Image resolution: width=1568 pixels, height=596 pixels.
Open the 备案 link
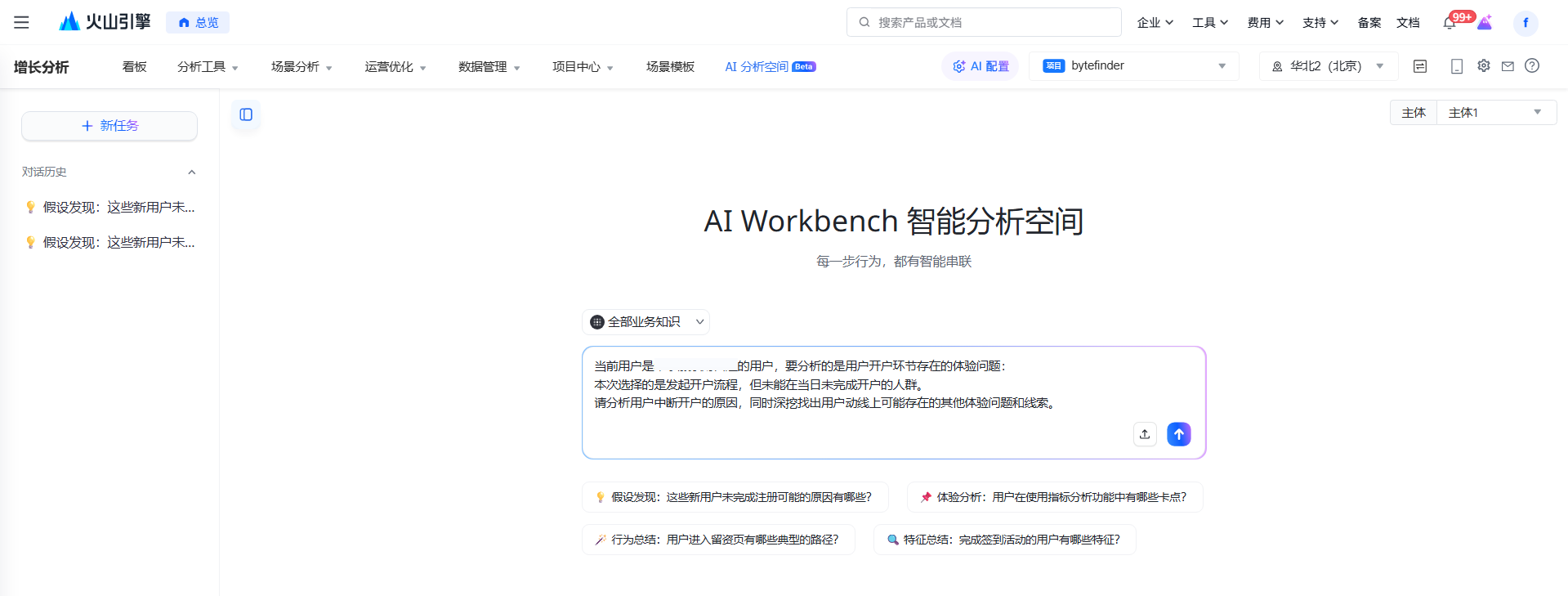pos(1369,23)
